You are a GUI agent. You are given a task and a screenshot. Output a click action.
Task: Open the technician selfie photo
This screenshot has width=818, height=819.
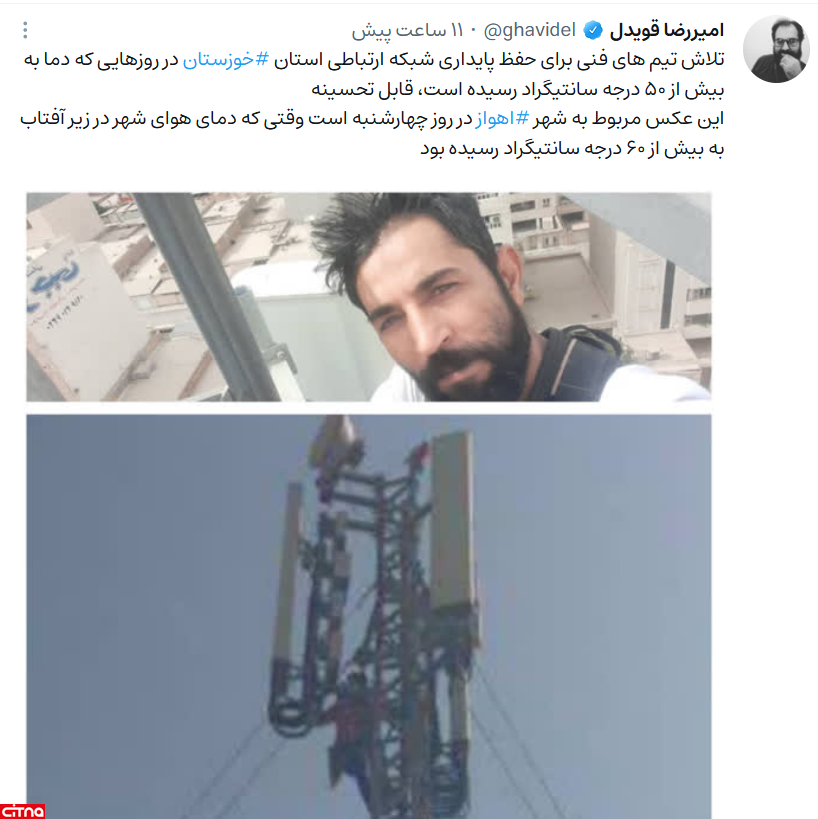(369, 297)
